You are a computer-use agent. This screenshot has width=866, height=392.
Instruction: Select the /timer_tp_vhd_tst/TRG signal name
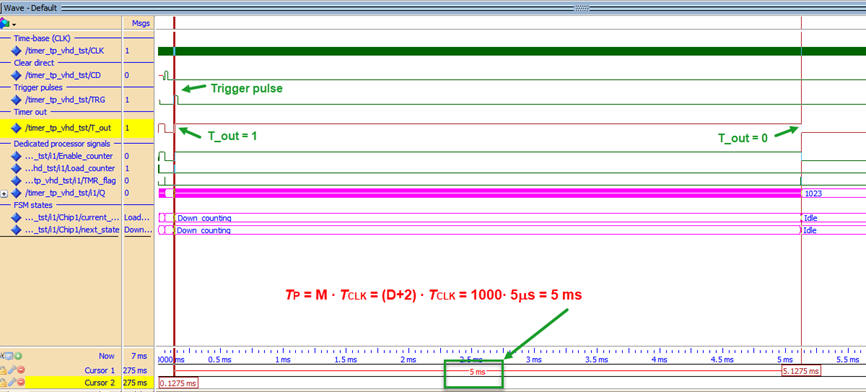pos(65,100)
